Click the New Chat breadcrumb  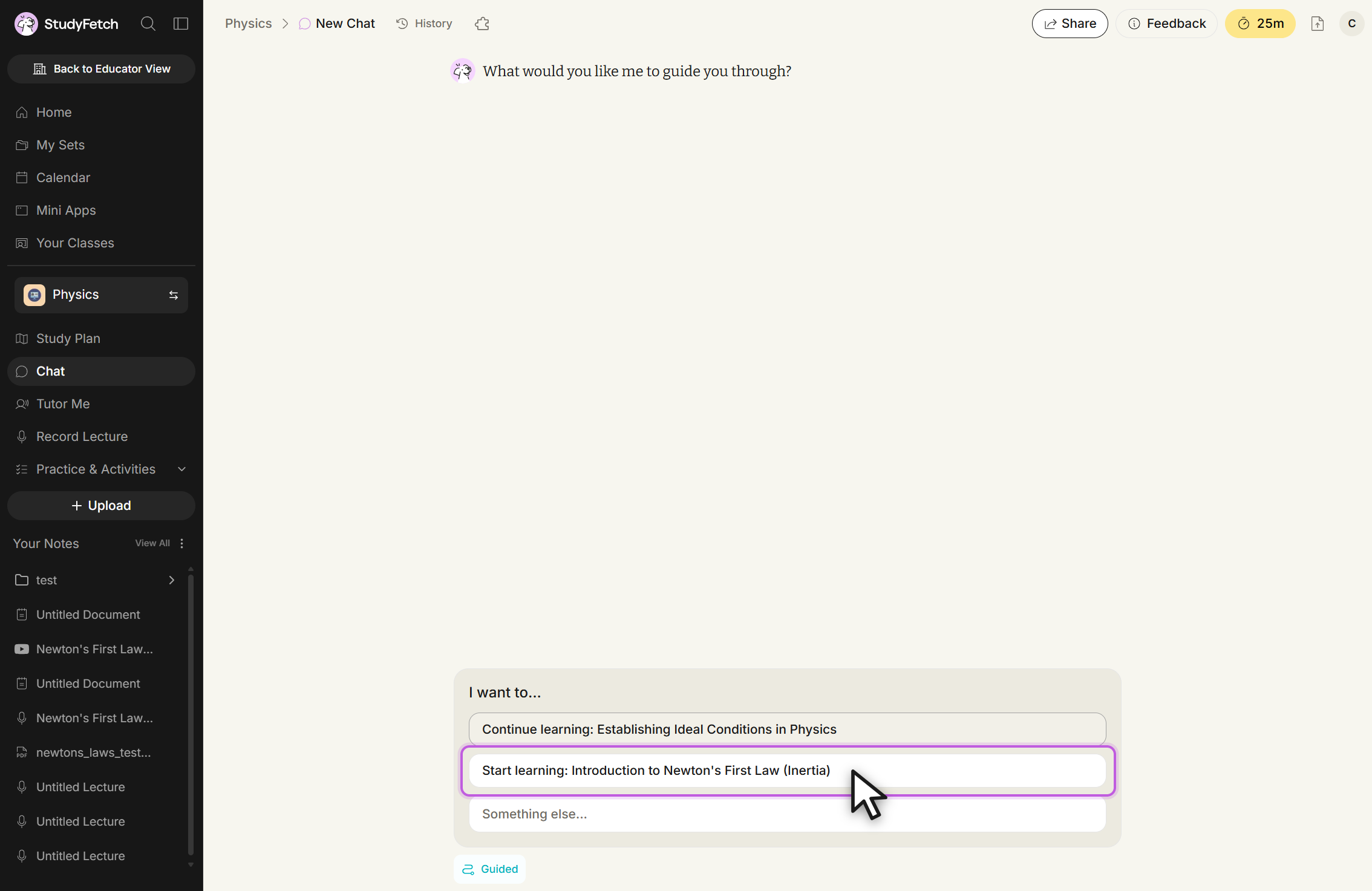(x=337, y=24)
